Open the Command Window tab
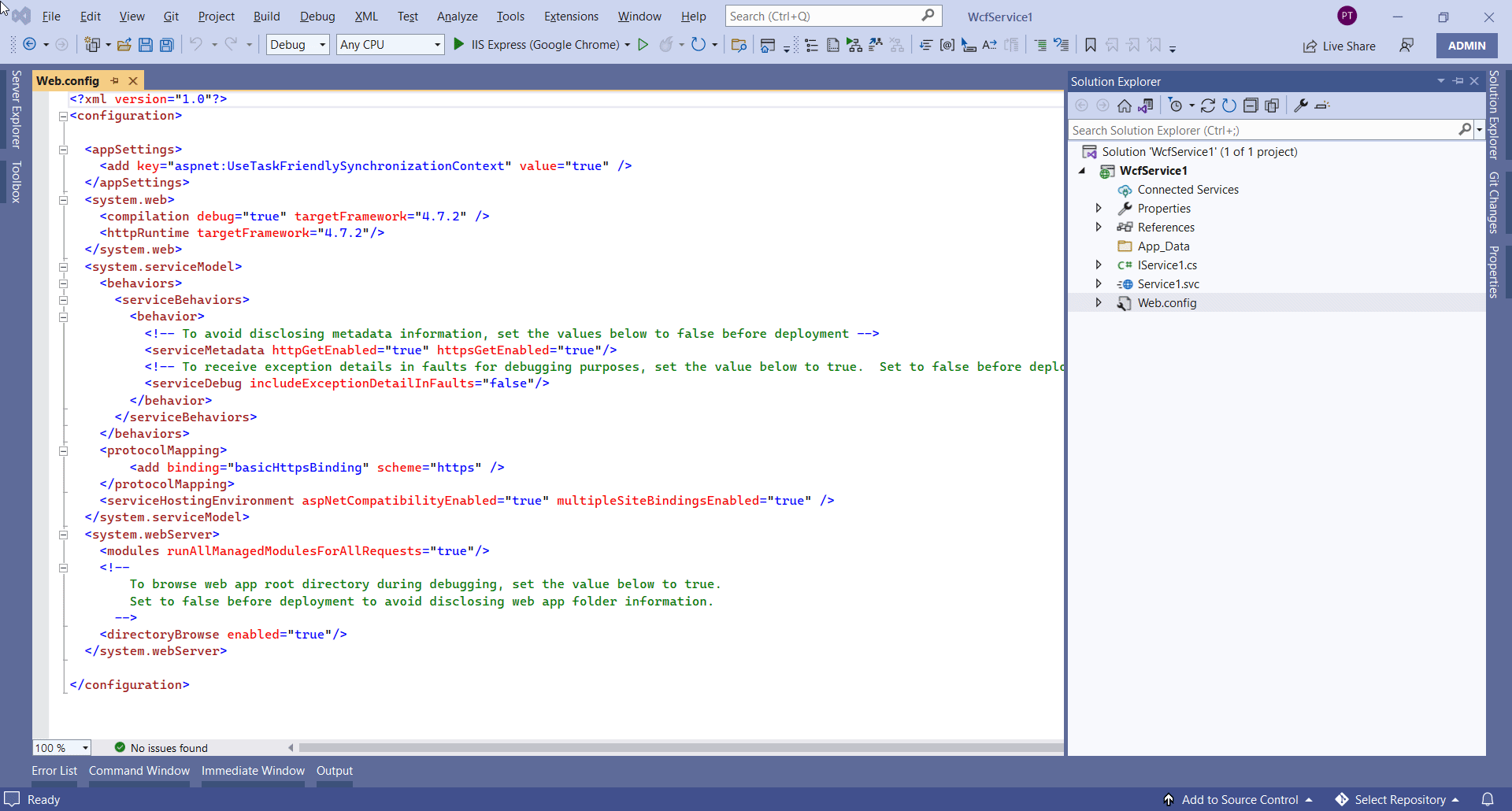1512x811 pixels. pyautogui.click(x=139, y=771)
